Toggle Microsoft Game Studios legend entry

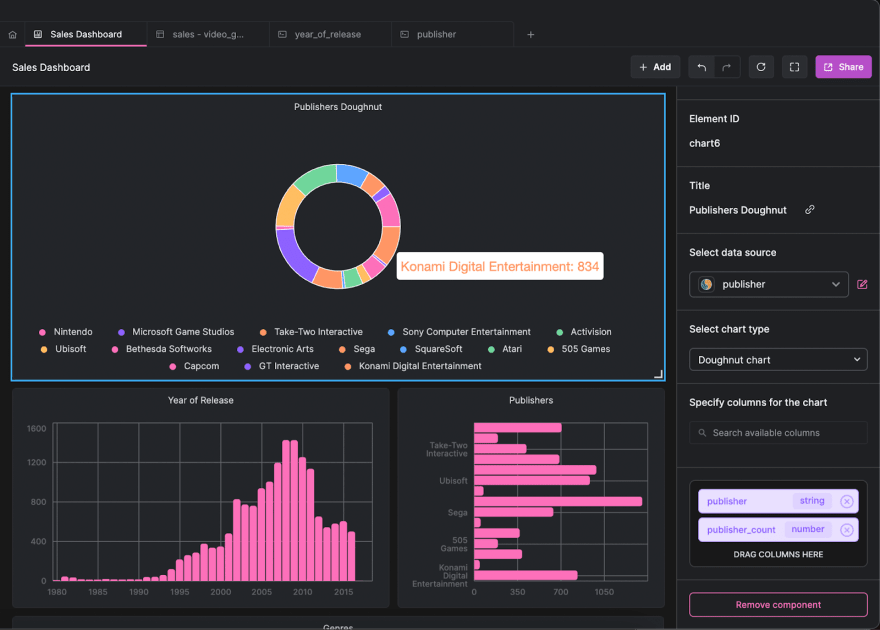[x=176, y=332]
